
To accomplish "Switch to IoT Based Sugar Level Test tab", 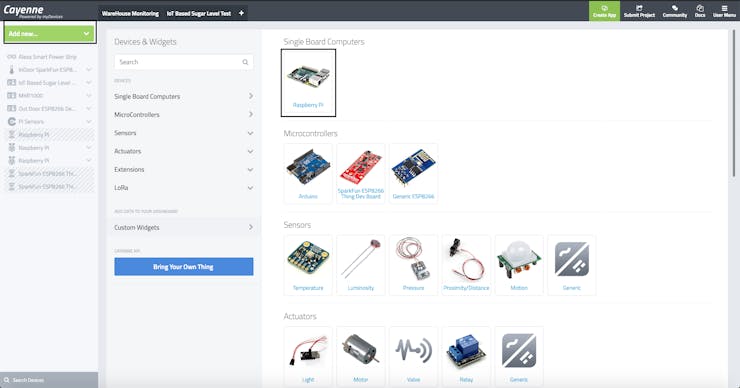I will point(199,14).
